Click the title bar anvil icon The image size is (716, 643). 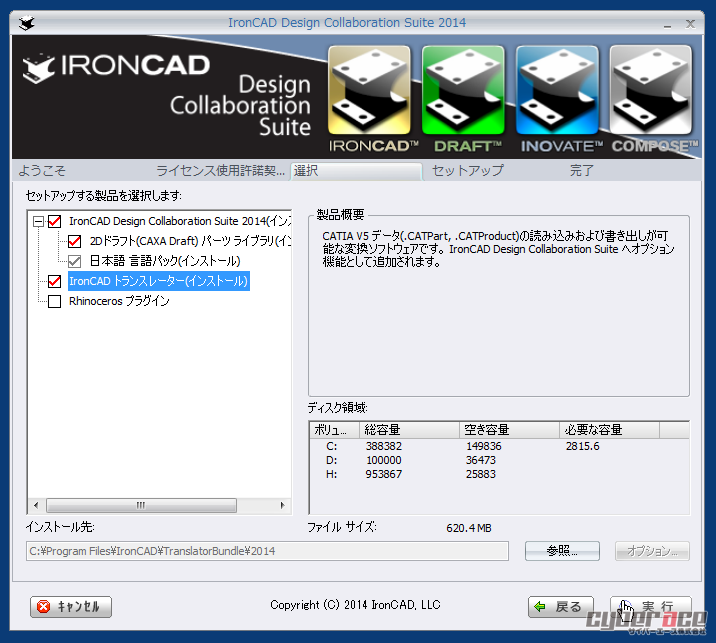[x=27, y=22]
